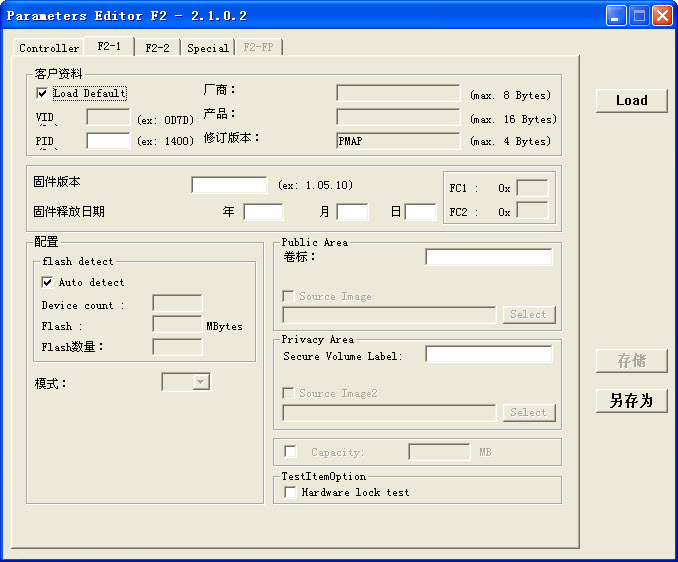Screen dimensions: 678x562
Task: Enable the Hardware lock test option
Action: (291, 492)
